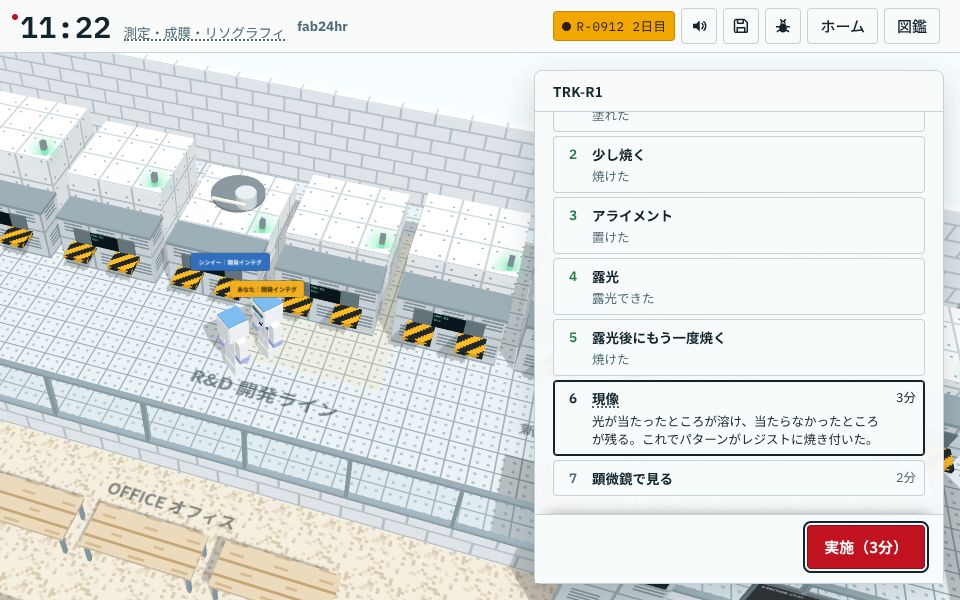Image resolution: width=960 pixels, height=600 pixels.
Task: Open the bug report icon
Action: coord(782,26)
